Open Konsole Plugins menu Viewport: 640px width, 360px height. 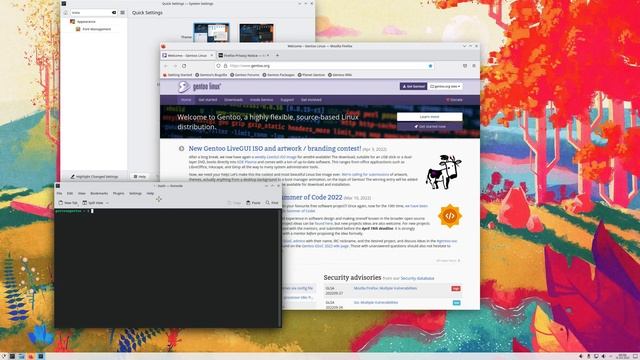118,193
